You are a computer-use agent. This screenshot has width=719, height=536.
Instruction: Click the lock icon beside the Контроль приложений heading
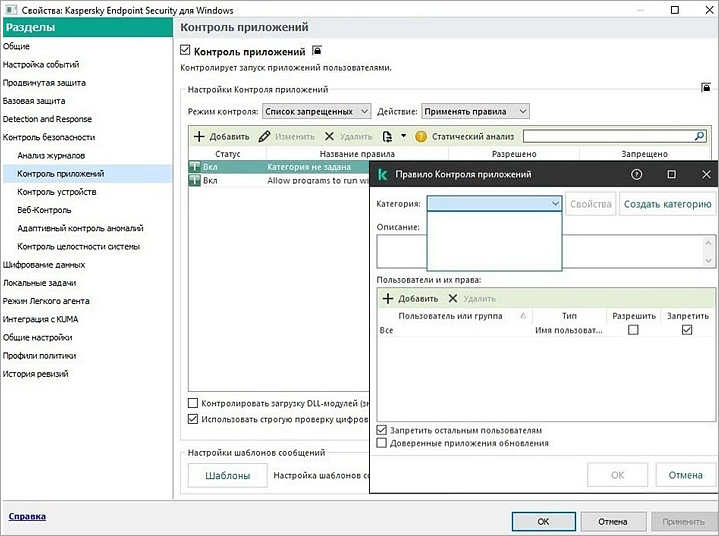317,50
